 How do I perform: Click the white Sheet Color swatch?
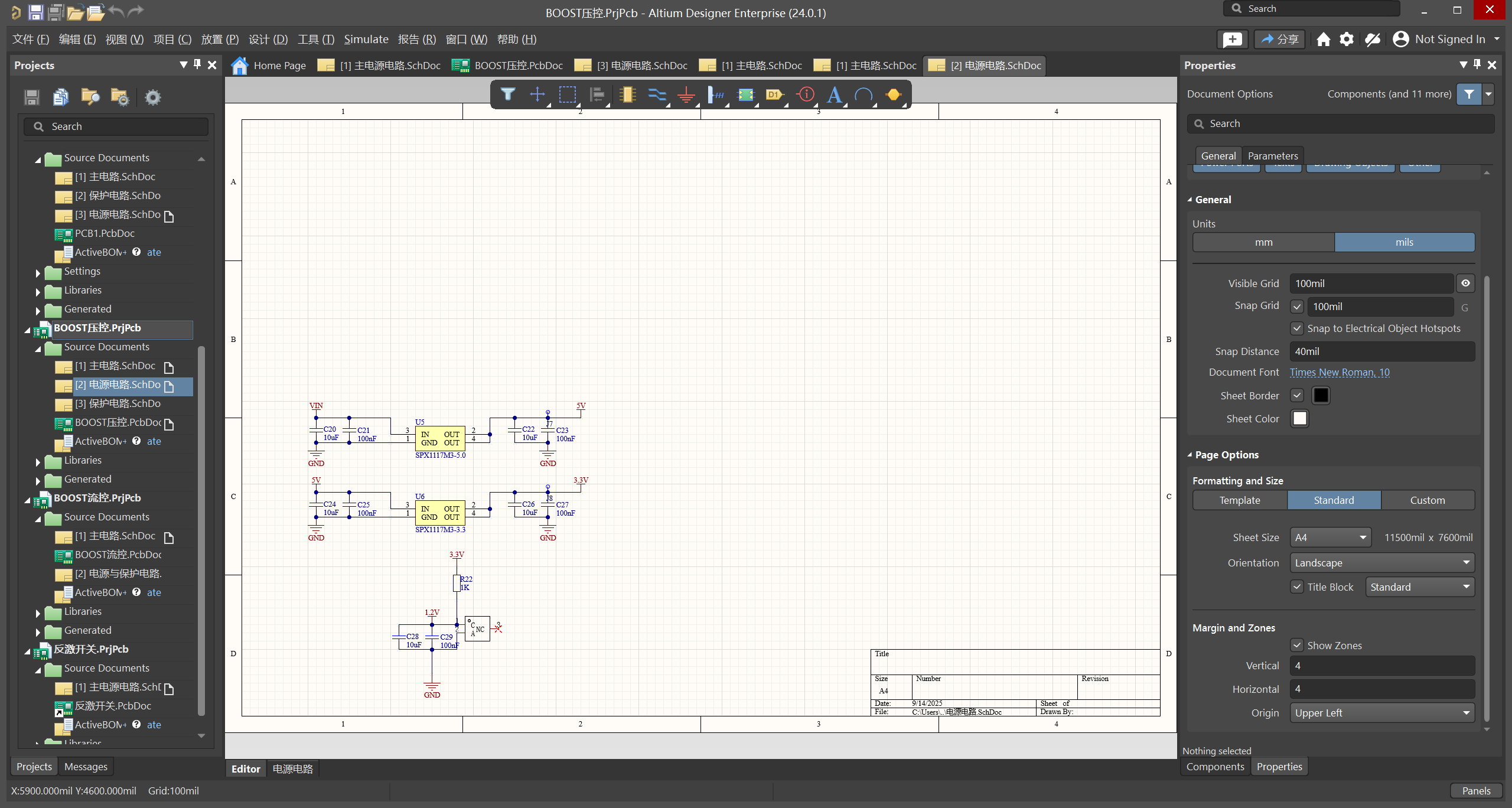[1299, 419]
